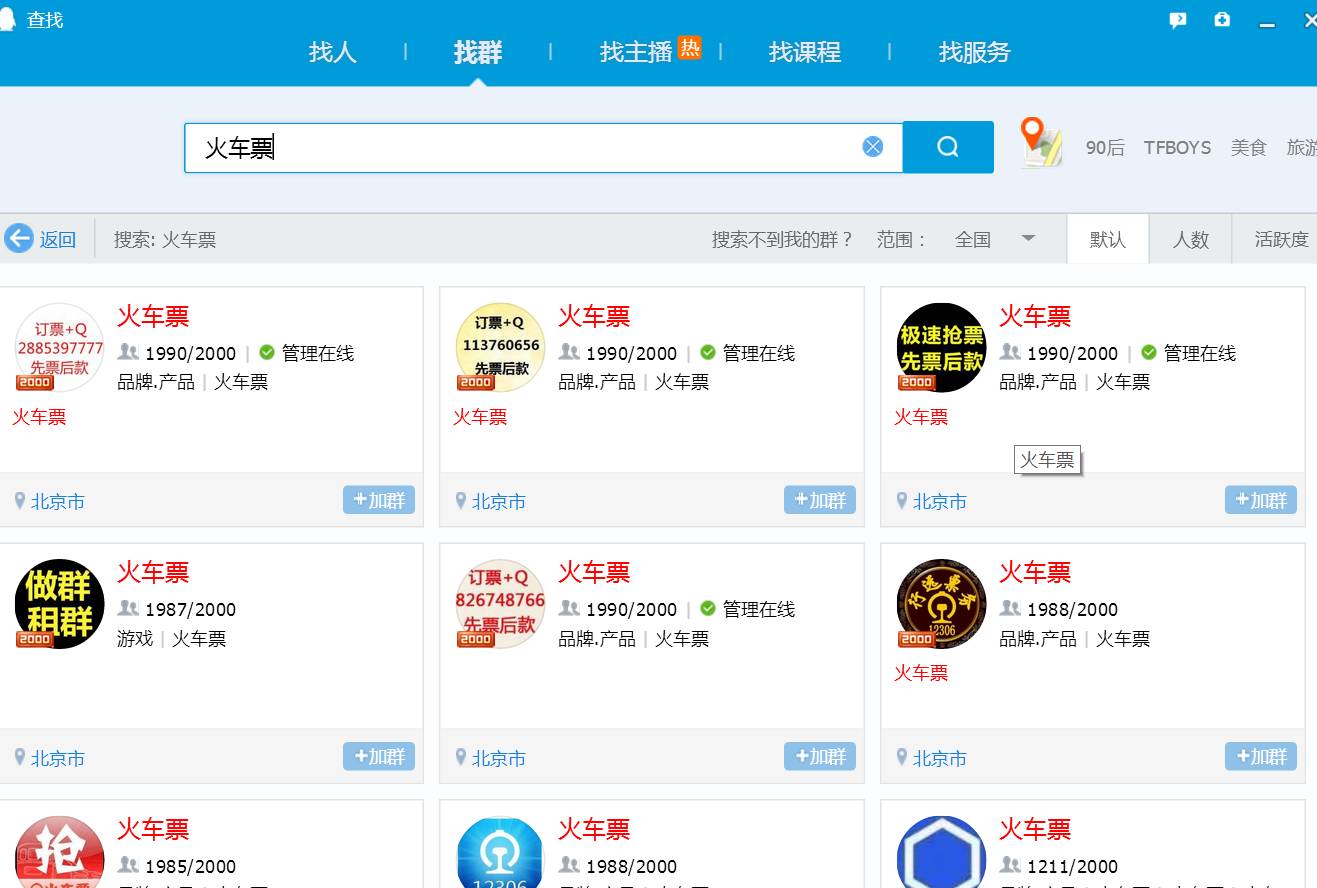Open the blue 12306 group avatar
Image resolution: width=1317 pixels, height=888 pixels.
coord(501,852)
